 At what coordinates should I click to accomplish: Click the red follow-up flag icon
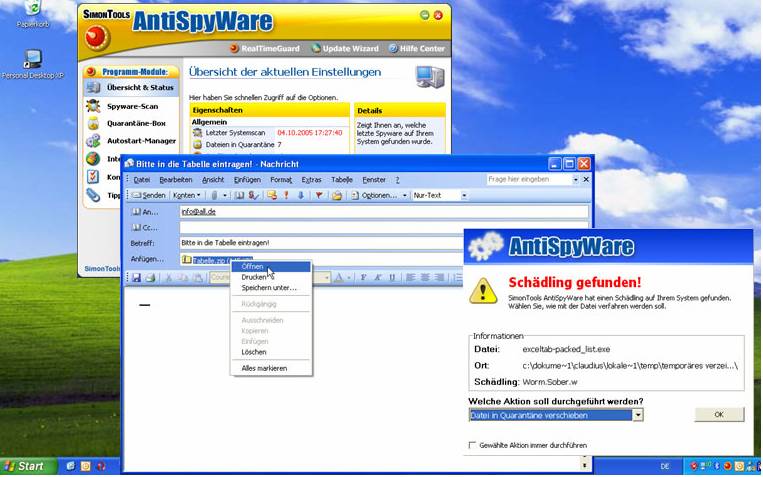click(319, 195)
